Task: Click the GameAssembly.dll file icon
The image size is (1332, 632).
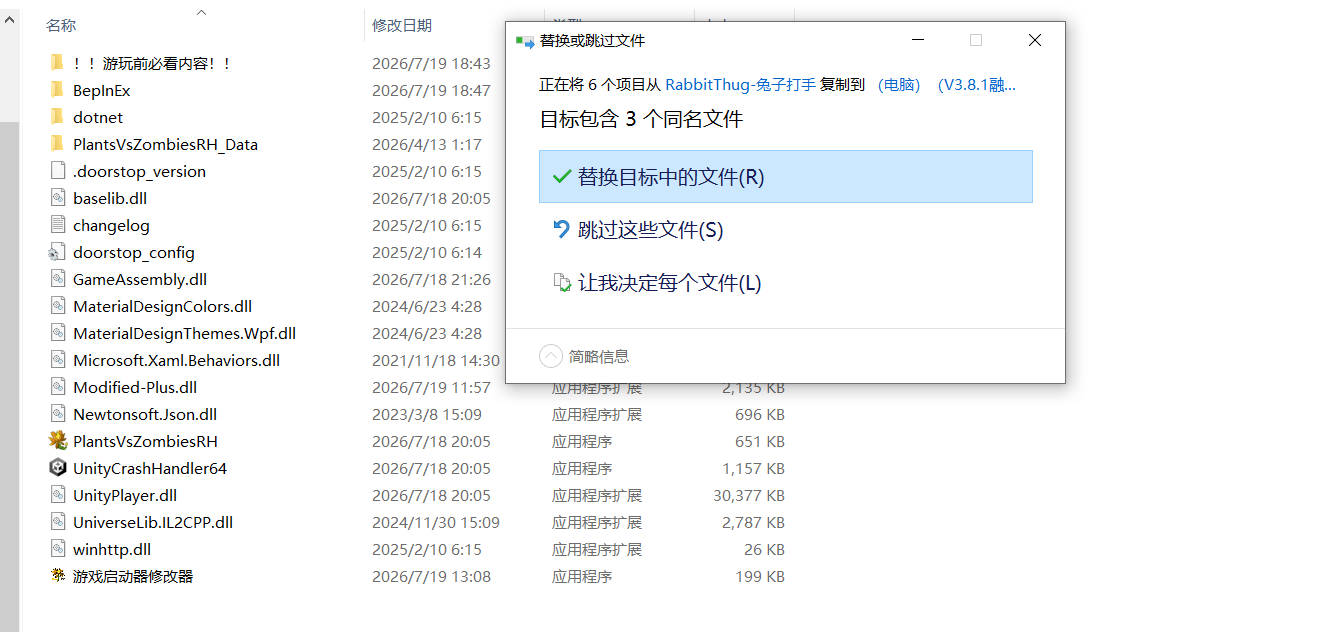Action: tap(57, 279)
